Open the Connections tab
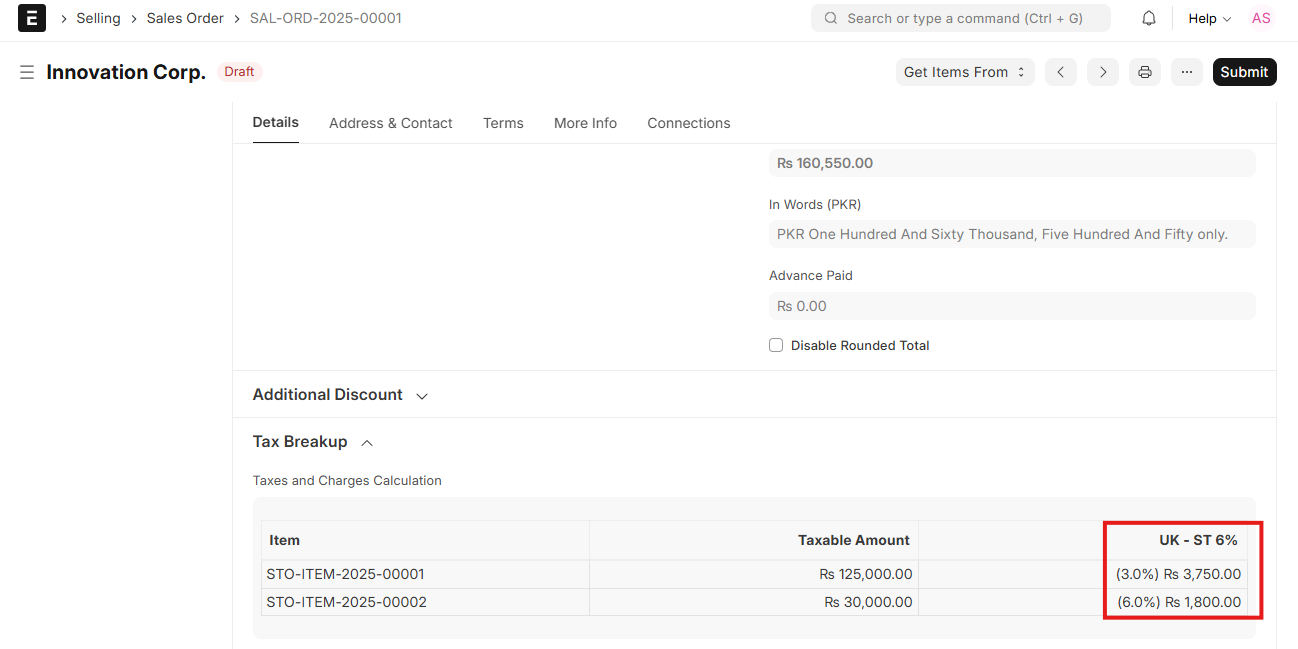 click(x=688, y=123)
